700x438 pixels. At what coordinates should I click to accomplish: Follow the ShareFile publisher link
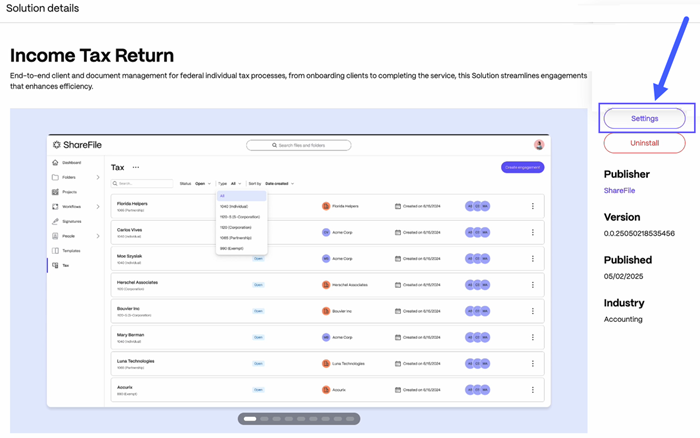pyautogui.click(x=619, y=190)
